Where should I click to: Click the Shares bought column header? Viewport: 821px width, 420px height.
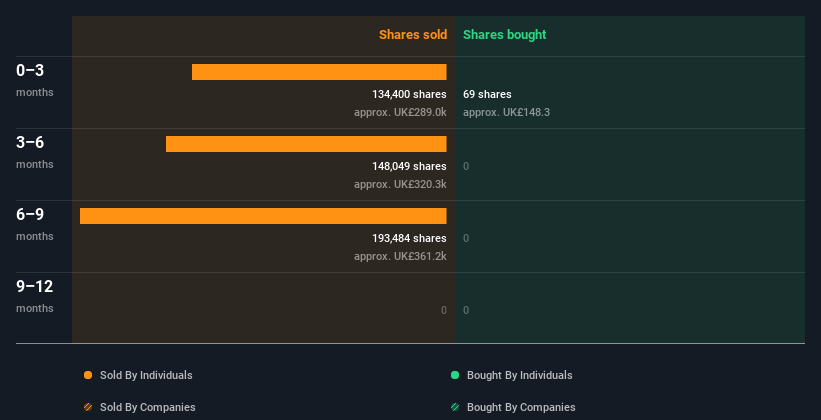coord(504,35)
